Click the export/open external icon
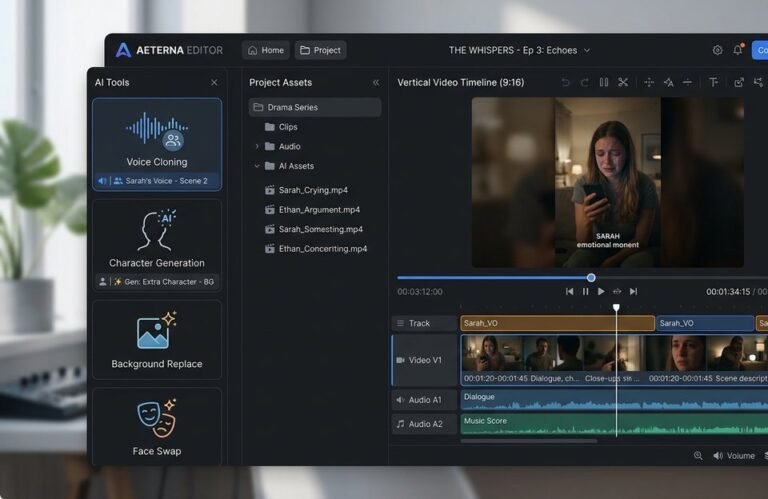The height and width of the screenshot is (499, 768). (x=739, y=82)
